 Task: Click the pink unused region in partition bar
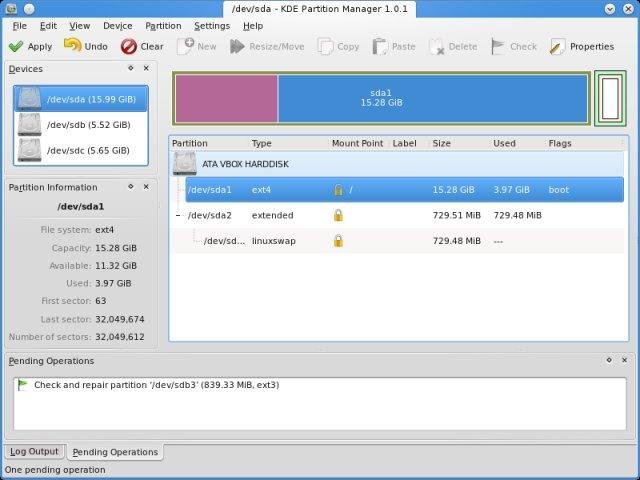(x=226, y=98)
